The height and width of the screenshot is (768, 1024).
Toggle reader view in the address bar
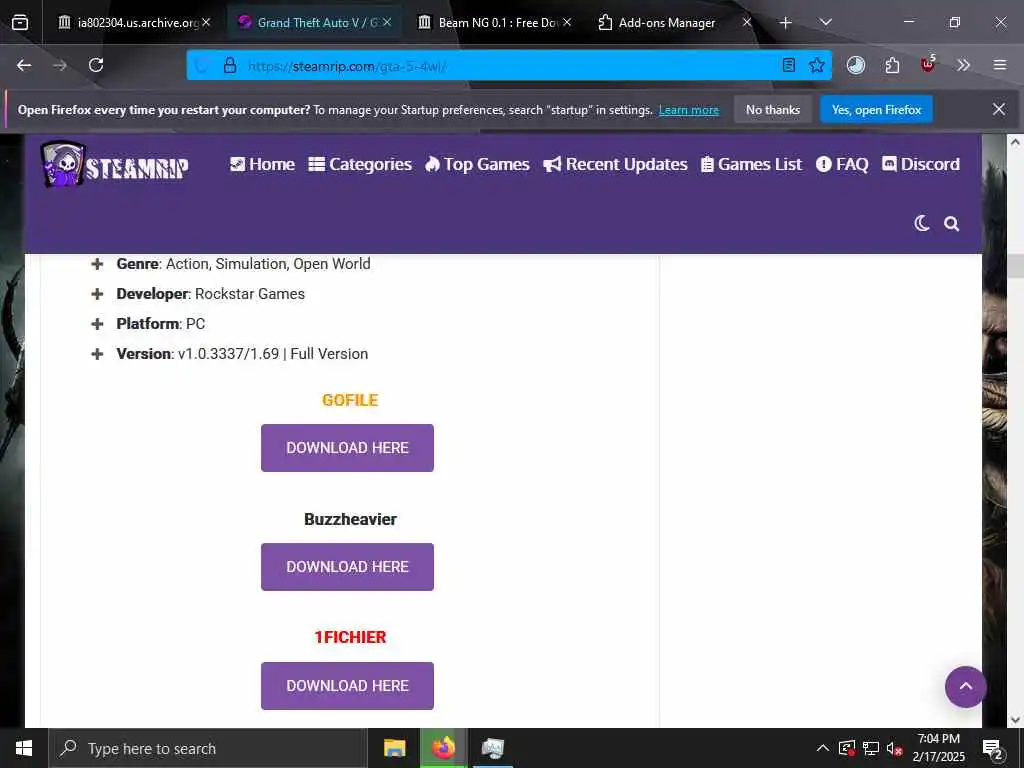[789, 65]
